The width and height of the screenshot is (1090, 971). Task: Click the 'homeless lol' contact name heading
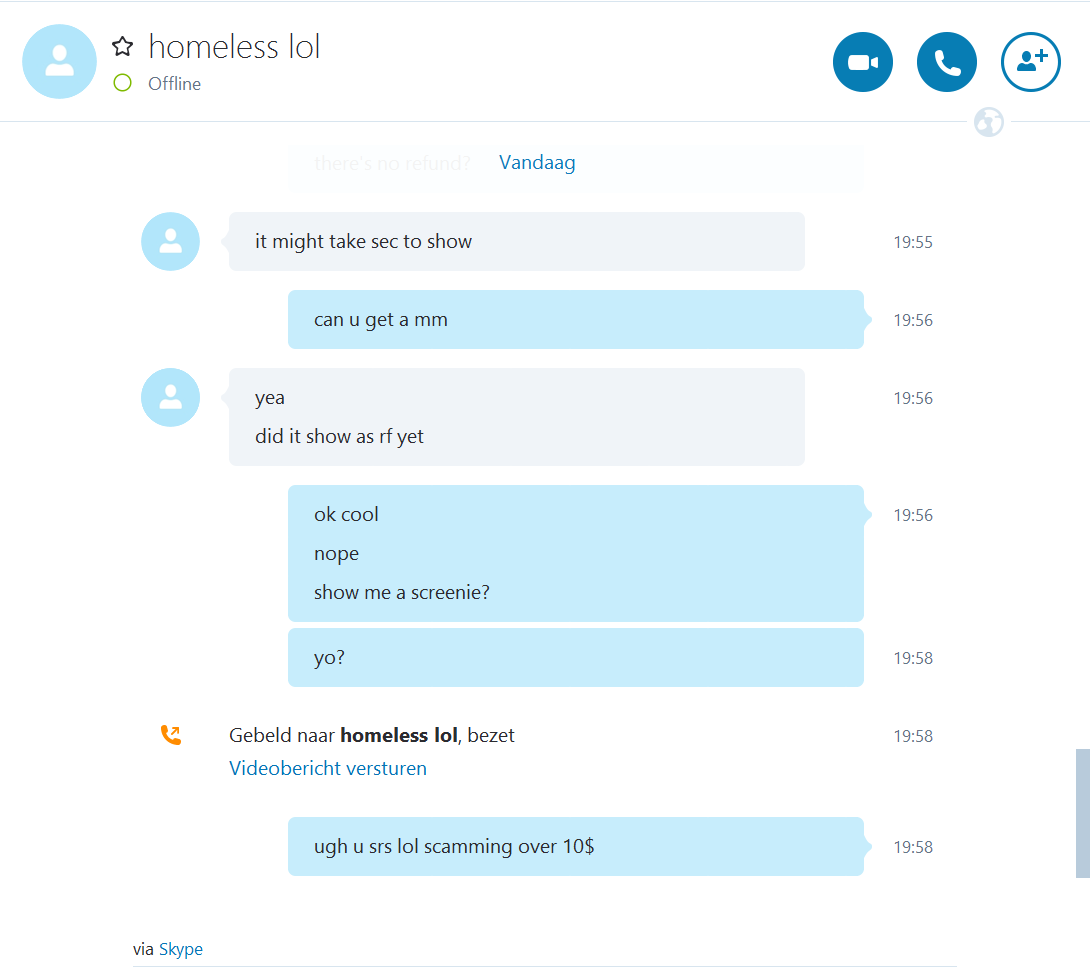[234, 47]
